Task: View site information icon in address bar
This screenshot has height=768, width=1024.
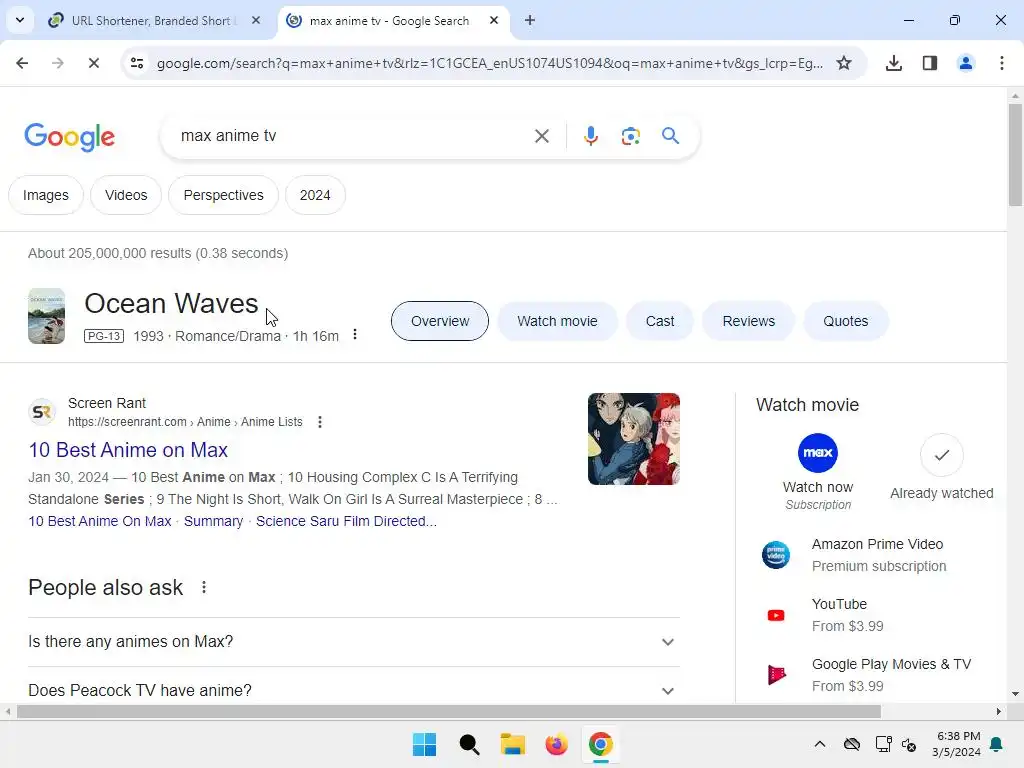Action: click(137, 63)
